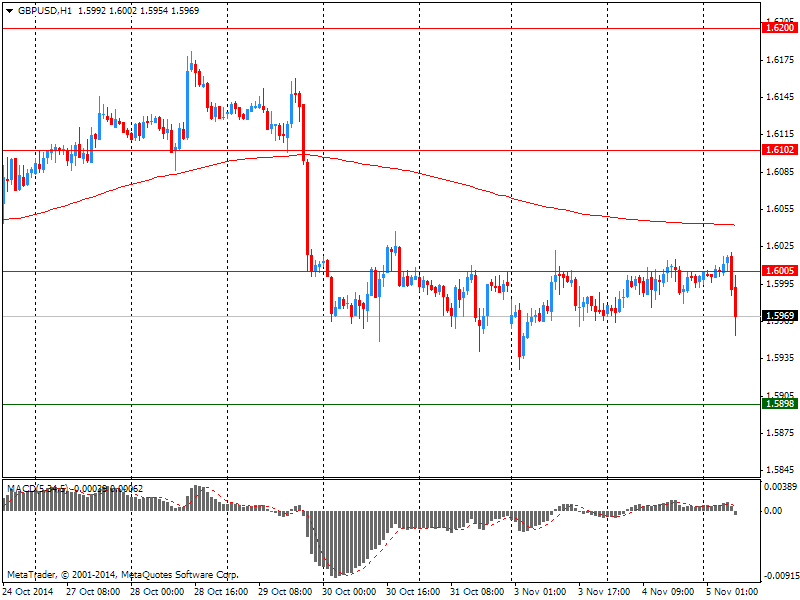
Task: Click the 28 Oct 00:00 time label
Action: [157, 591]
